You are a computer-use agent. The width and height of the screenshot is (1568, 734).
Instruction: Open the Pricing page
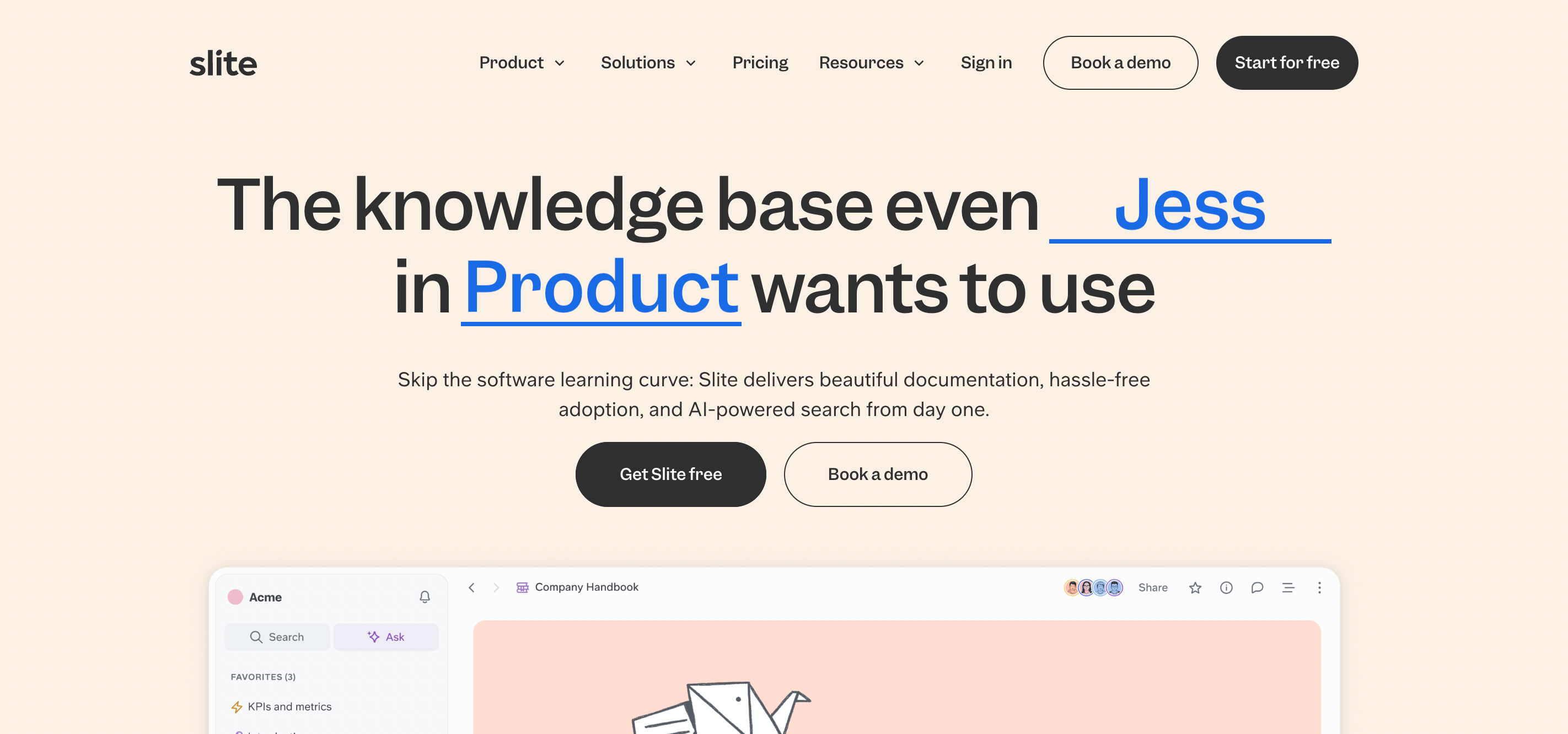tap(760, 62)
